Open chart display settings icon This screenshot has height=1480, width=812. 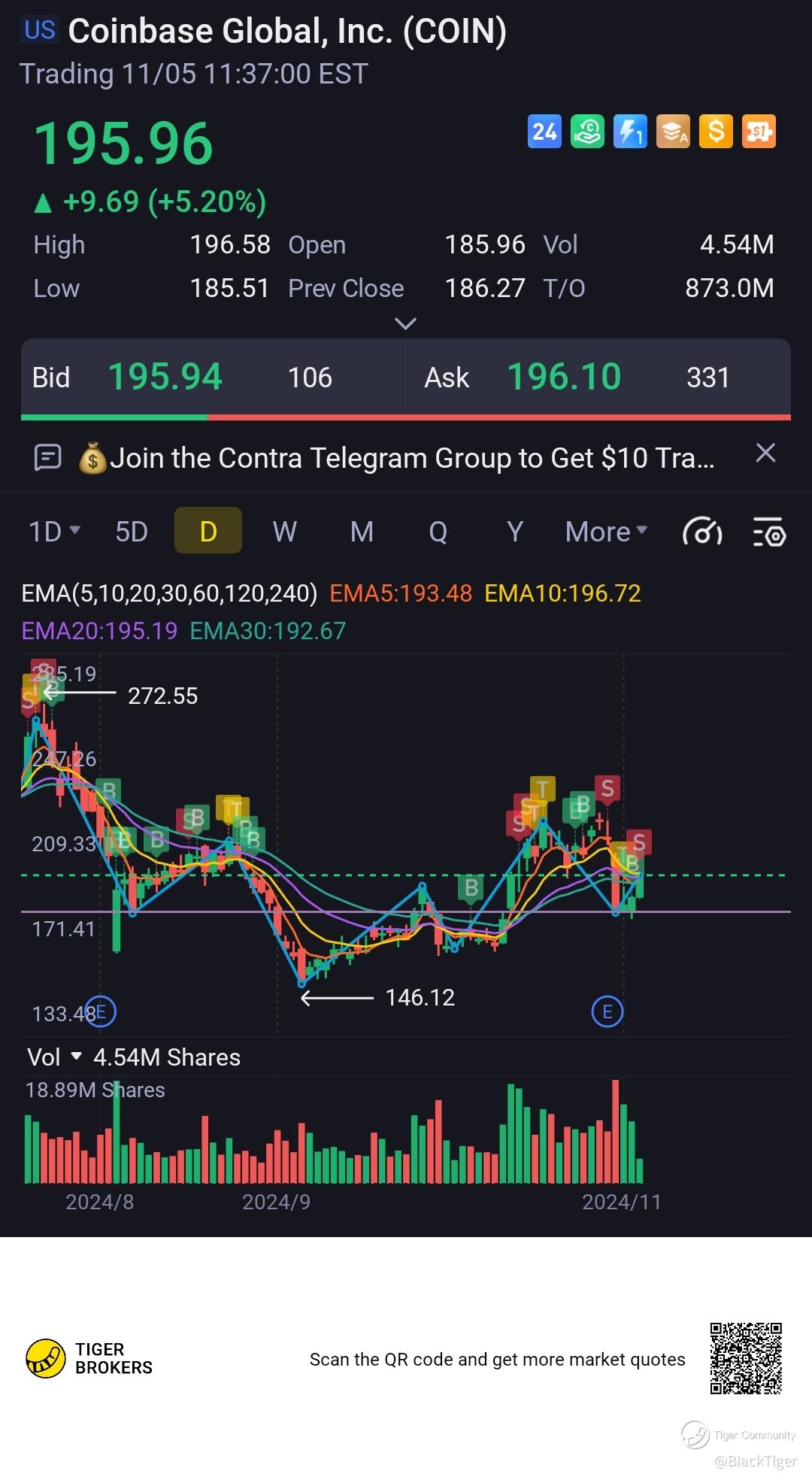769,532
